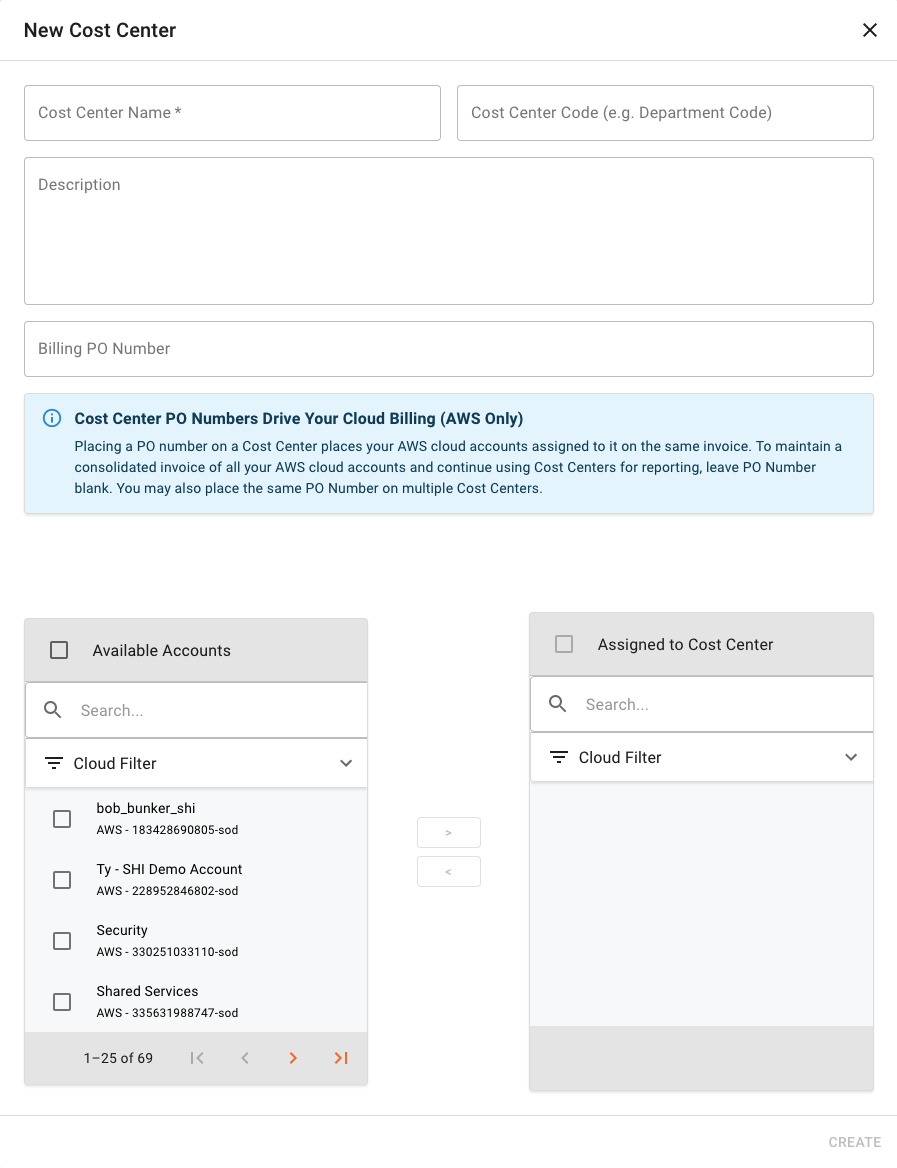
Task: Click search magnifier icon in Available Accounts
Action: click(x=54, y=710)
